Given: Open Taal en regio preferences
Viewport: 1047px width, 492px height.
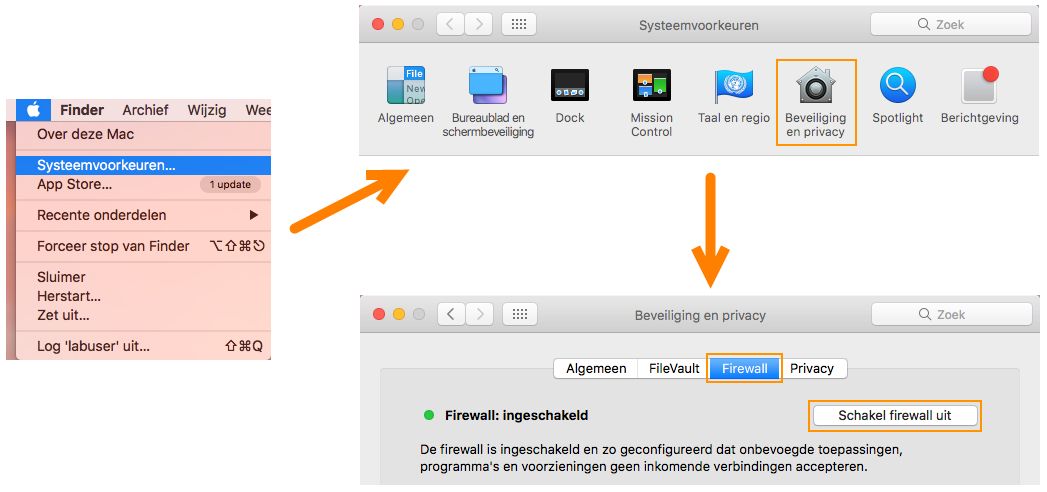Looking at the screenshot, I should coord(734,95).
